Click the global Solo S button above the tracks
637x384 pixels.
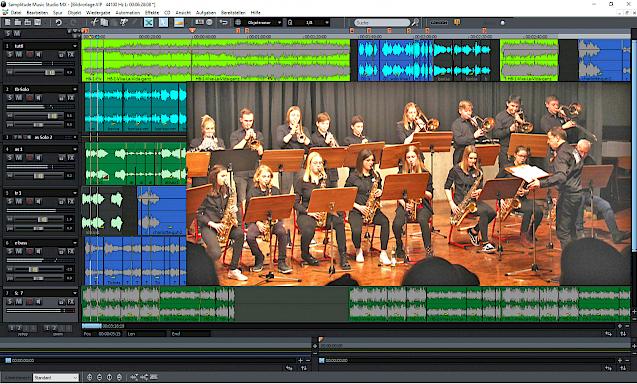coord(8,33)
